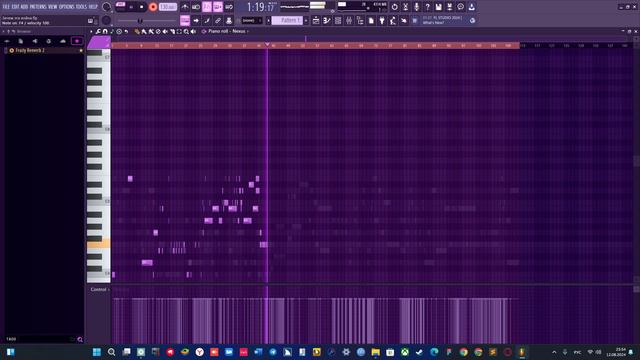
Task: Open Windows Start button in taskbar
Action: tap(96, 352)
